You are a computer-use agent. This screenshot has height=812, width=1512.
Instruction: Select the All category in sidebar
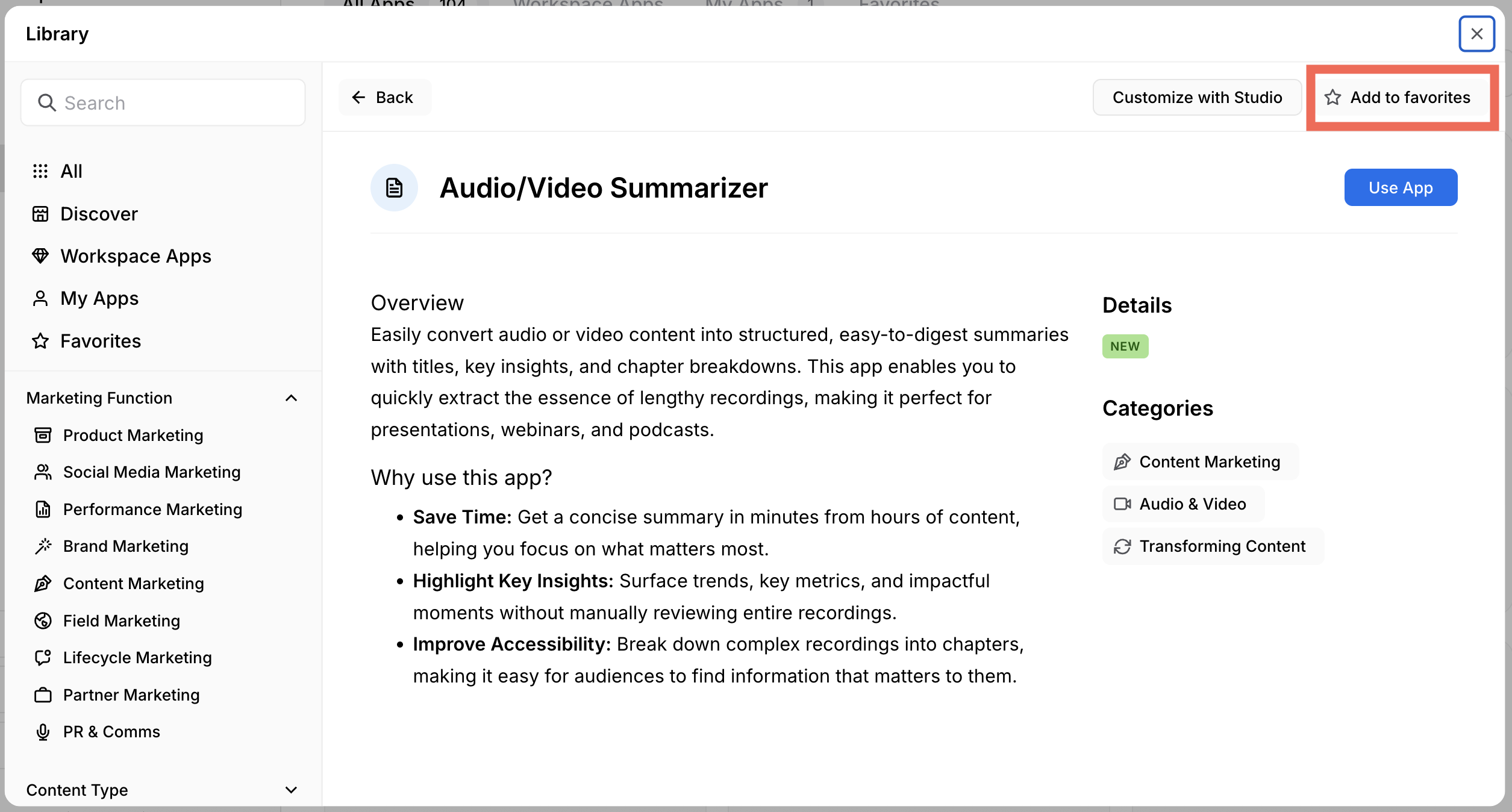(71, 172)
